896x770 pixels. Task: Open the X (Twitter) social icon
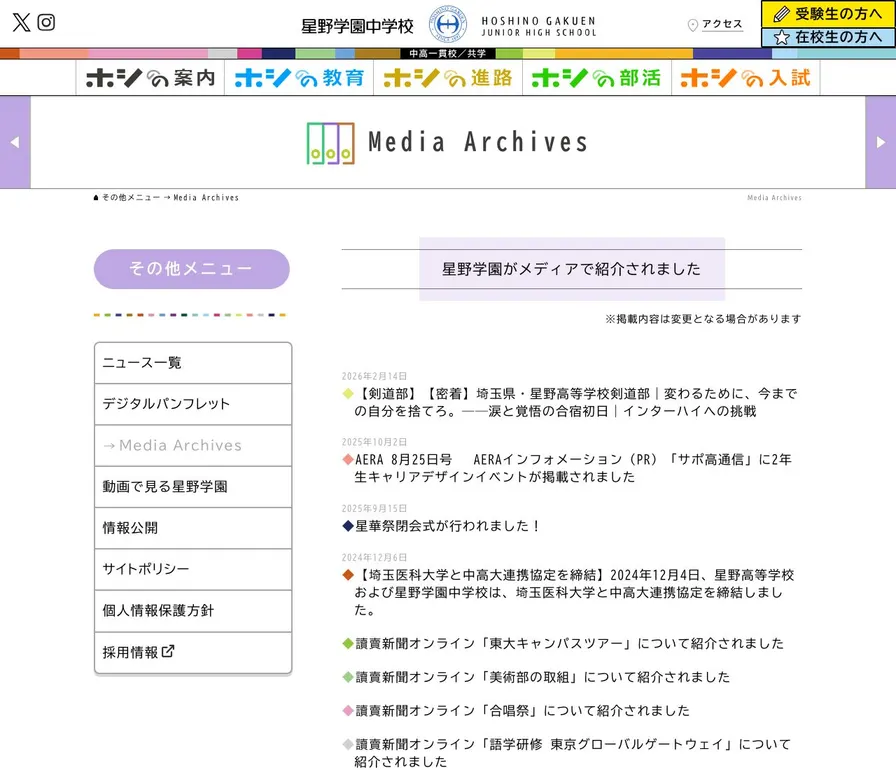[21, 22]
